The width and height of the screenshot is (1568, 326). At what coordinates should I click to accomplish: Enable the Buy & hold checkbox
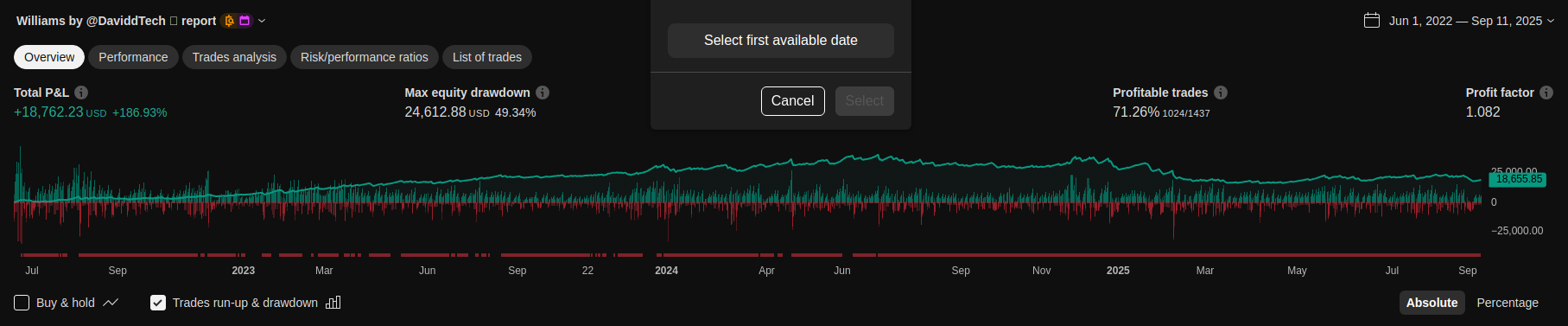[22, 303]
